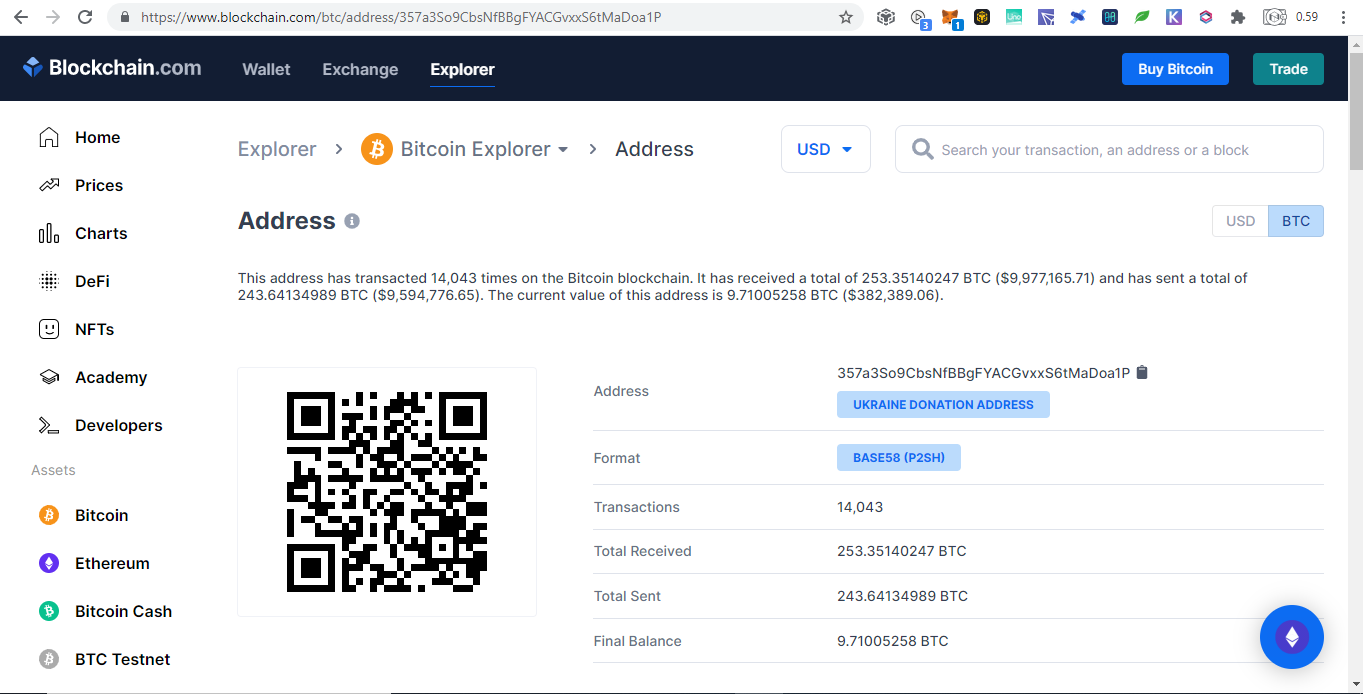Viewport: 1363px width, 694px height.
Task: Click the Blockchain.com logo
Action: click(x=112, y=68)
